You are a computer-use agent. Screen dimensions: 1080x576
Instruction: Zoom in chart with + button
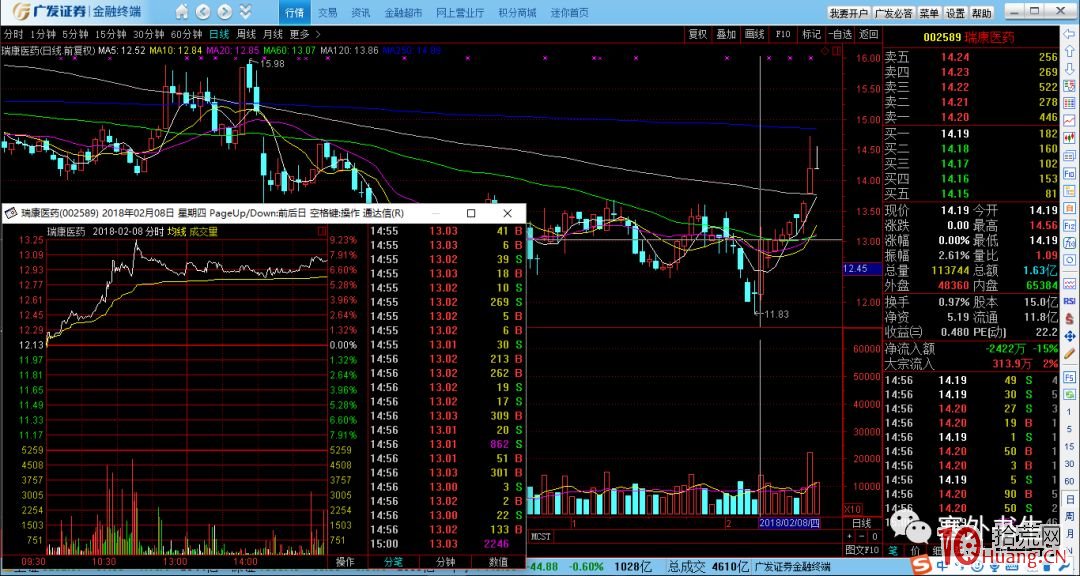tap(851, 536)
